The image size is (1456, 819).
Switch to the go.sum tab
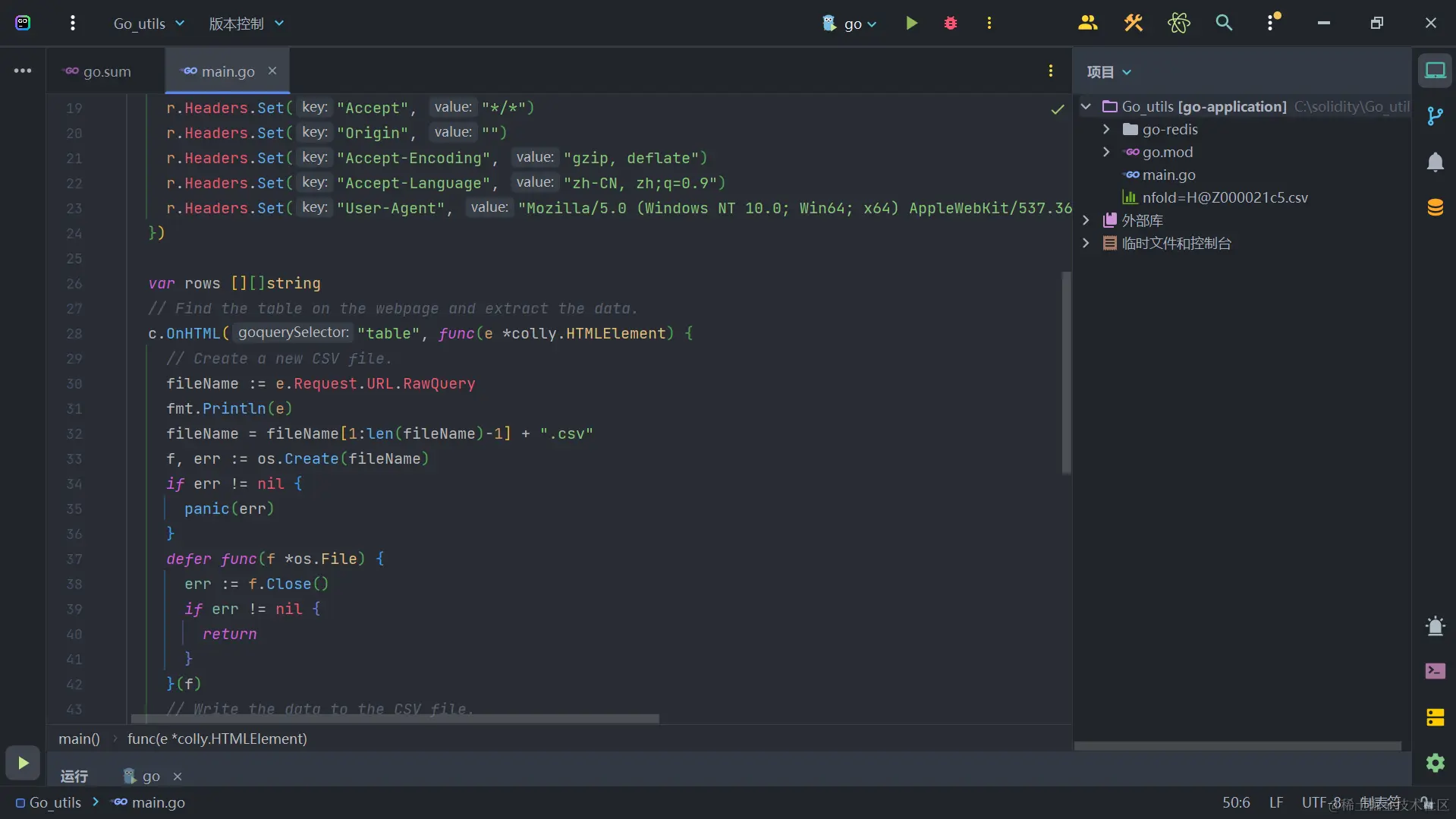pos(98,71)
